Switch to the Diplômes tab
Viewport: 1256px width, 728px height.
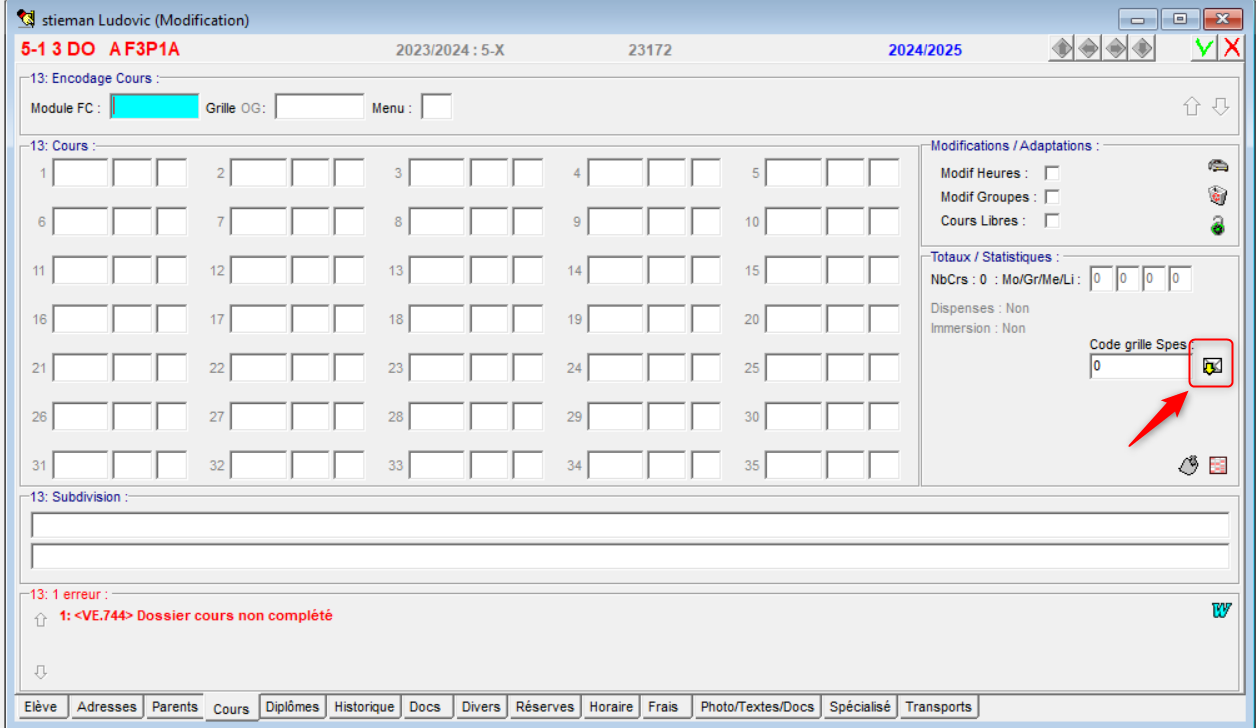tap(292, 707)
